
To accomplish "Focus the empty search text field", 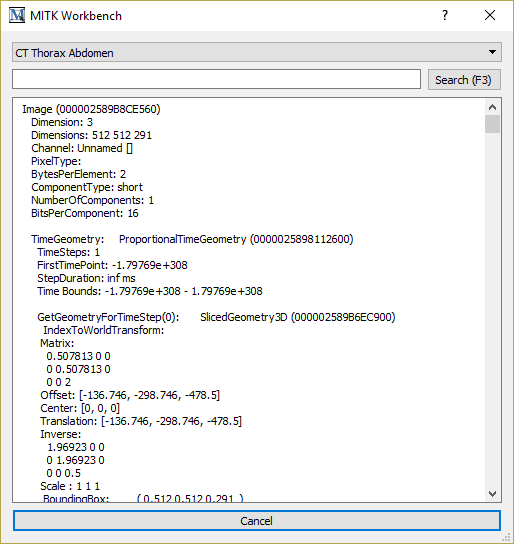I will pos(216,79).
